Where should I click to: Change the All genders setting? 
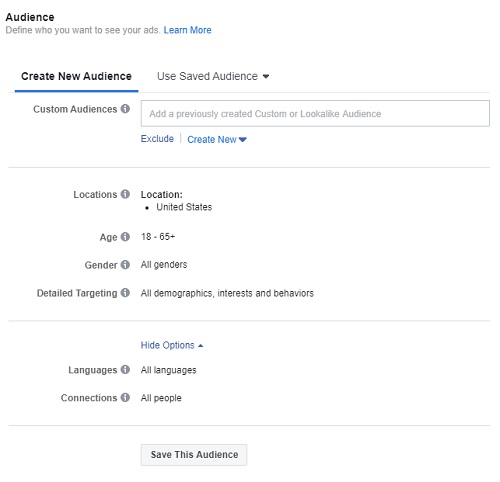pyautogui.click(x=164, y=265)
